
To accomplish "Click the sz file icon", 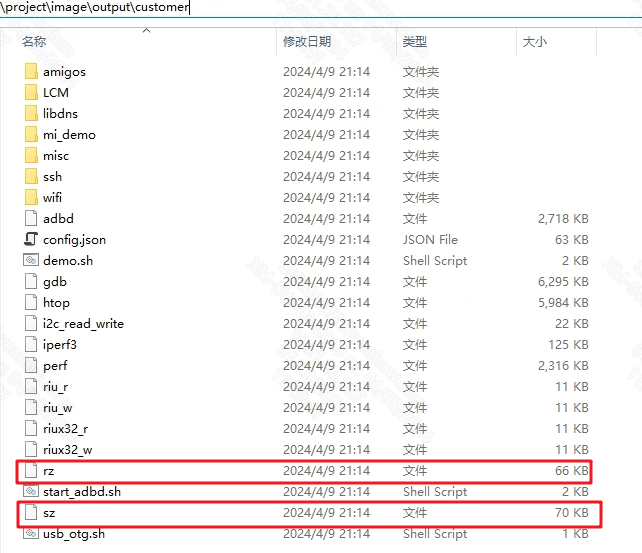I will [x=31, y=512].
